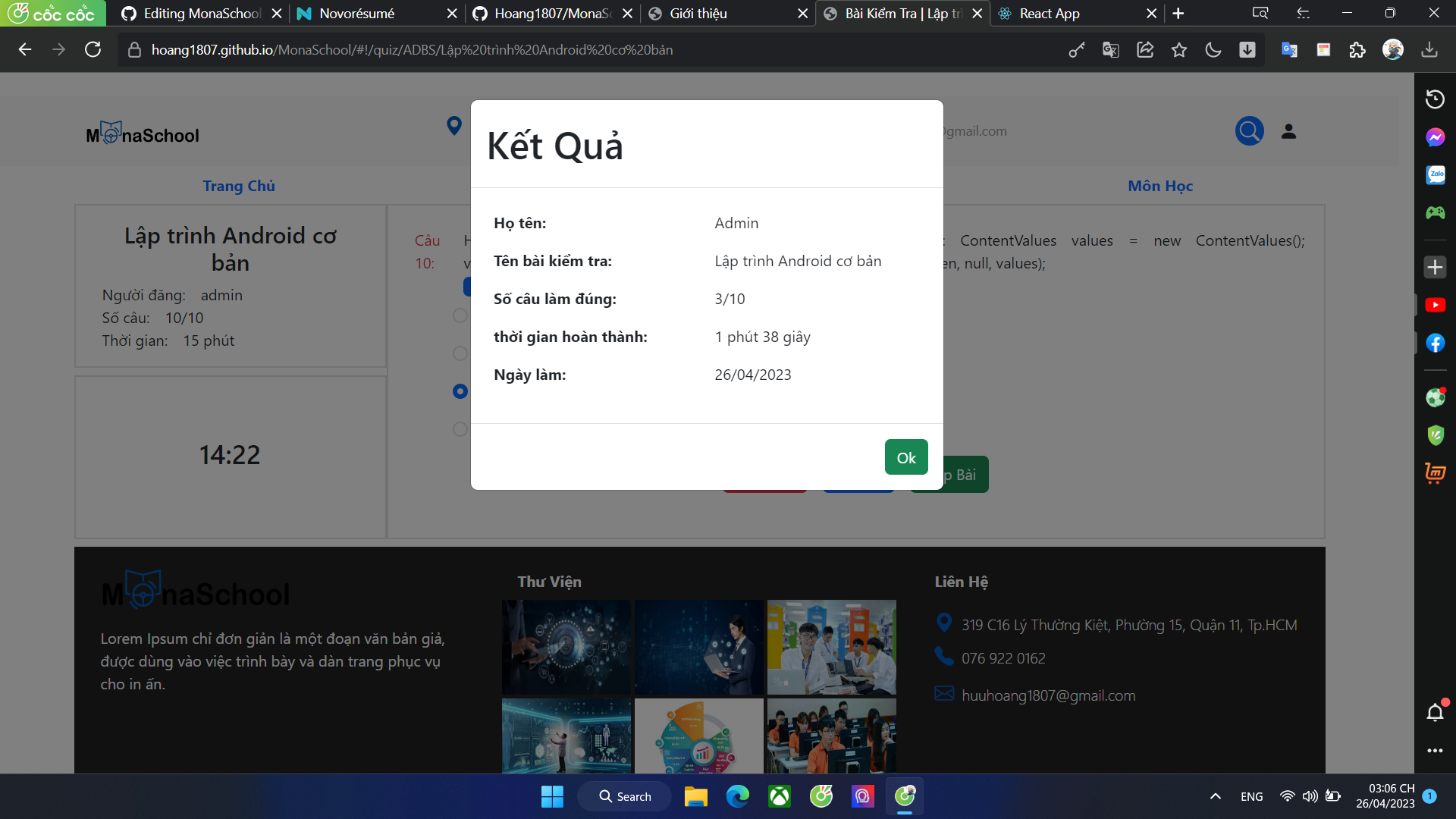Bookmark page with star icon
Screen dimensions: 1456x819
click(x=1178, y=50)
